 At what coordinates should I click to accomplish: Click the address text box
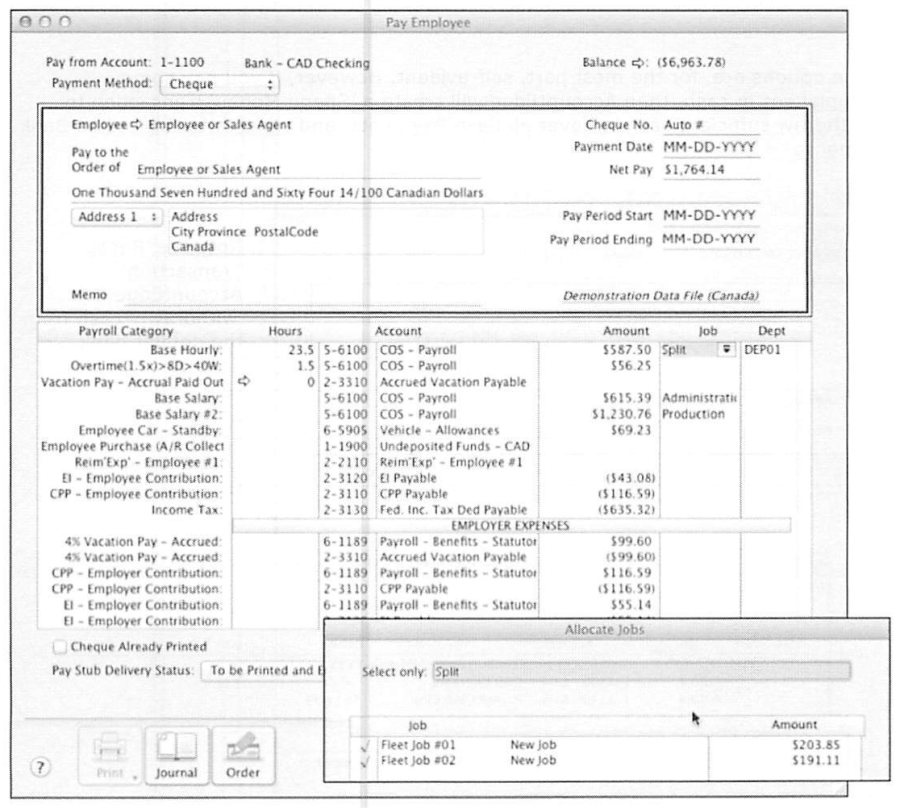326,232
